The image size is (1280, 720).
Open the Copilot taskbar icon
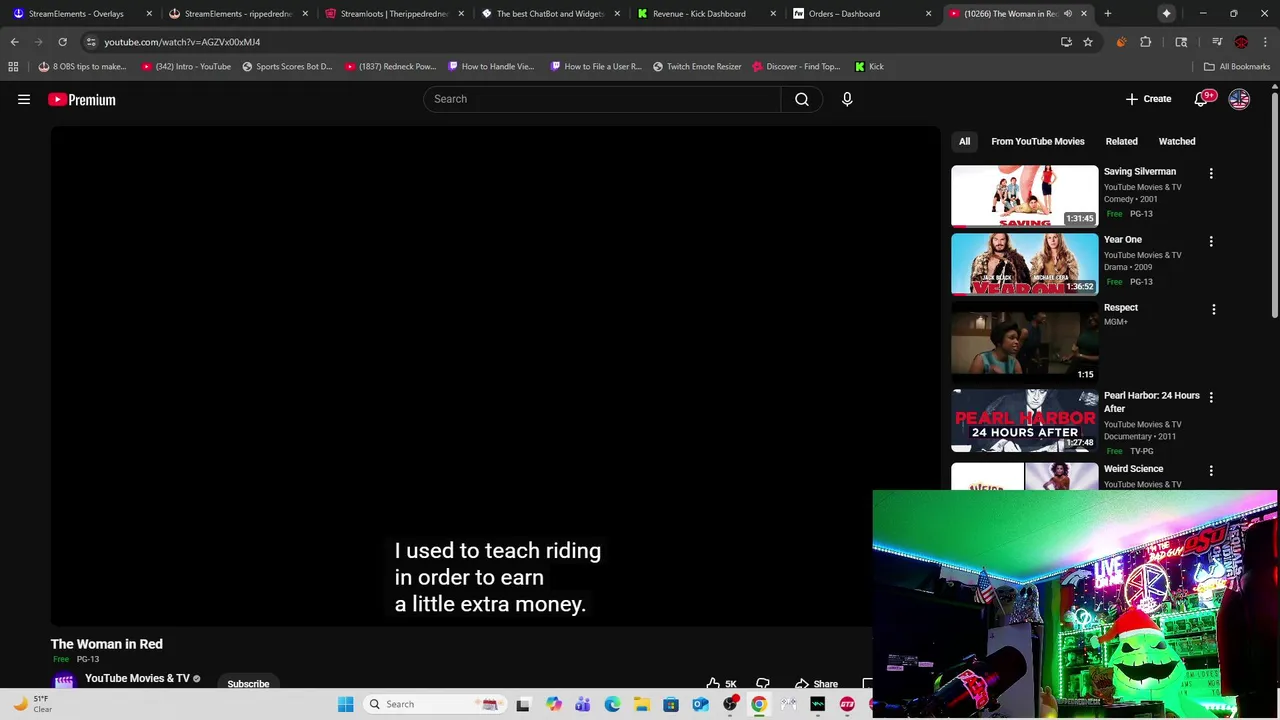pyautogui.click(x=553, y=704)
